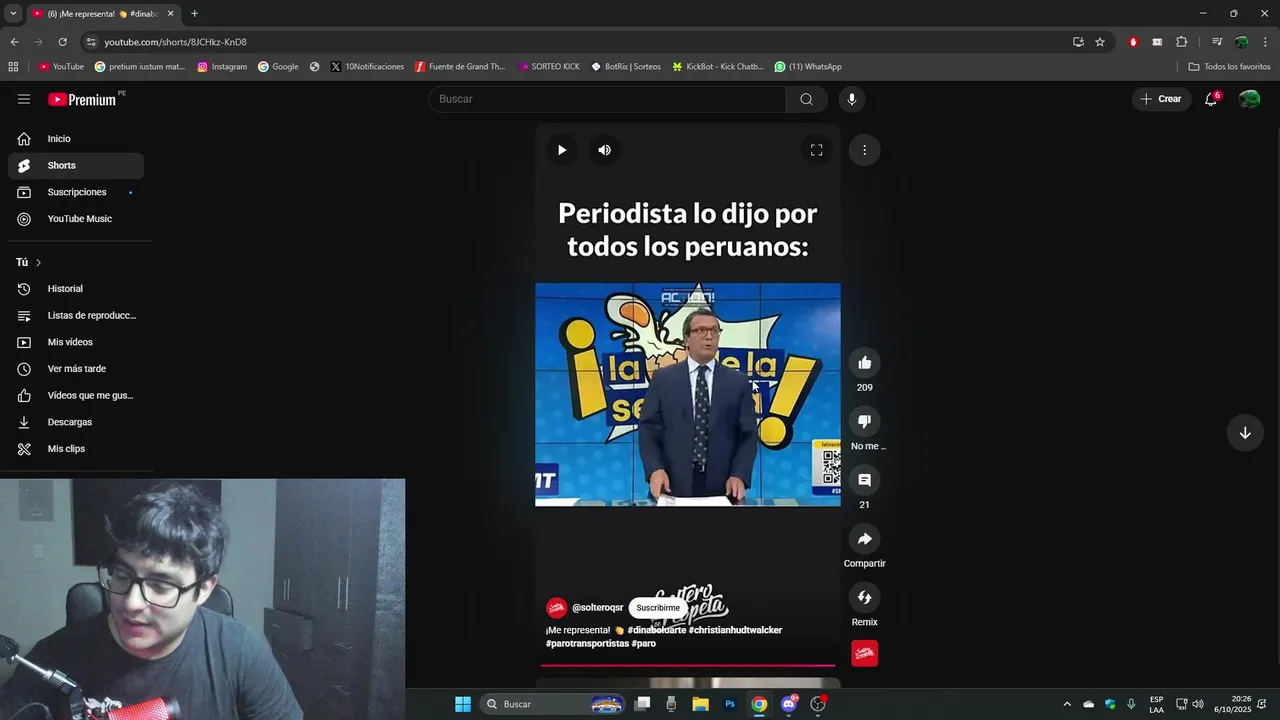Click the Chrome address bar URL
This screenshot has height=720, width=1280.
point(175,42)
